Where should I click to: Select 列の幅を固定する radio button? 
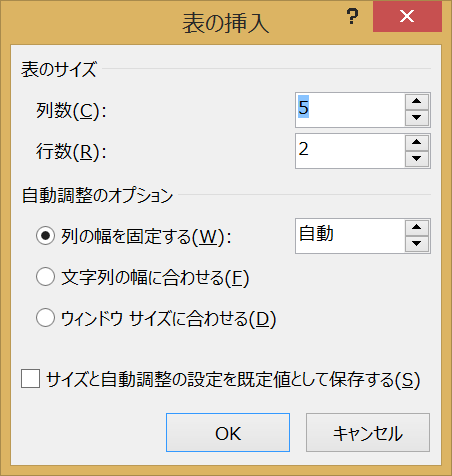pyautogui.click(x=45, y=236)
